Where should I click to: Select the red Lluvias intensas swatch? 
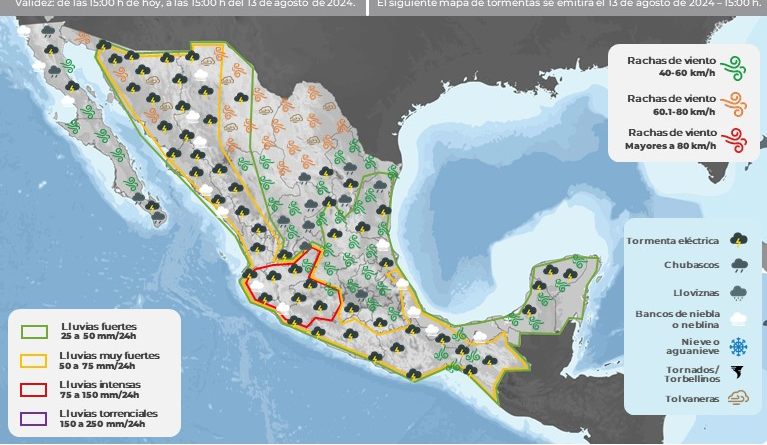click(x=35, y=387)
